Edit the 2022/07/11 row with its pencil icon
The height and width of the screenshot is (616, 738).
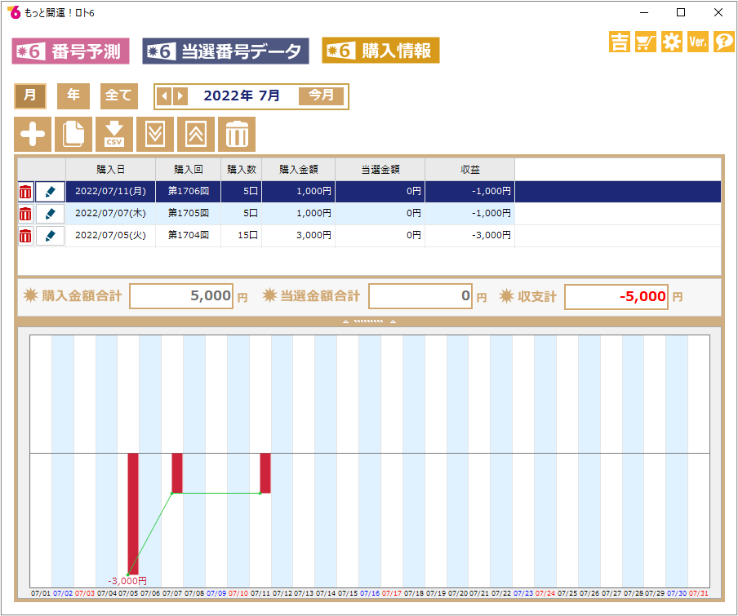50,192
